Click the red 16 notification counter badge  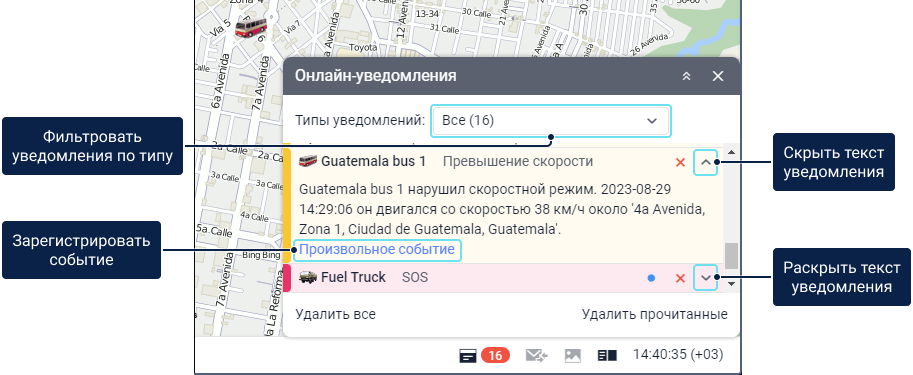[x=496, y=355]
